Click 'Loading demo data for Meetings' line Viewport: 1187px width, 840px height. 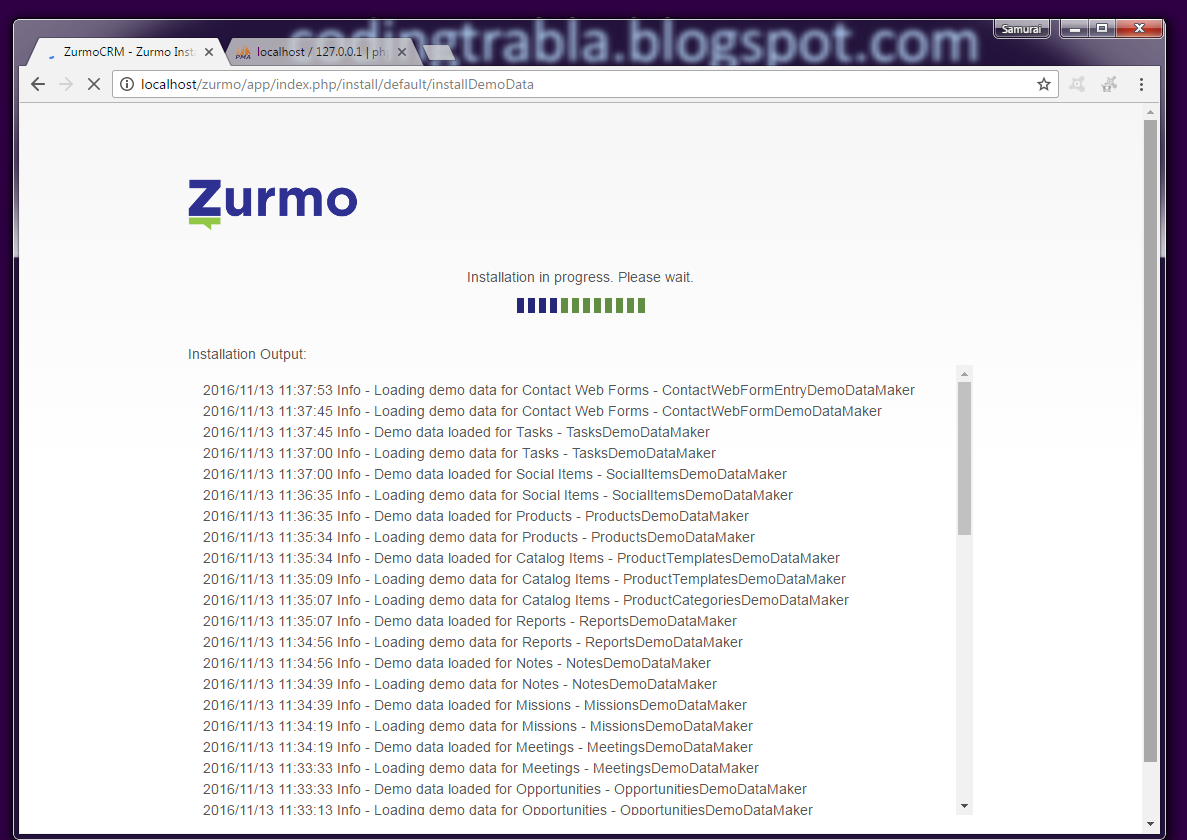tap(481, 768)
